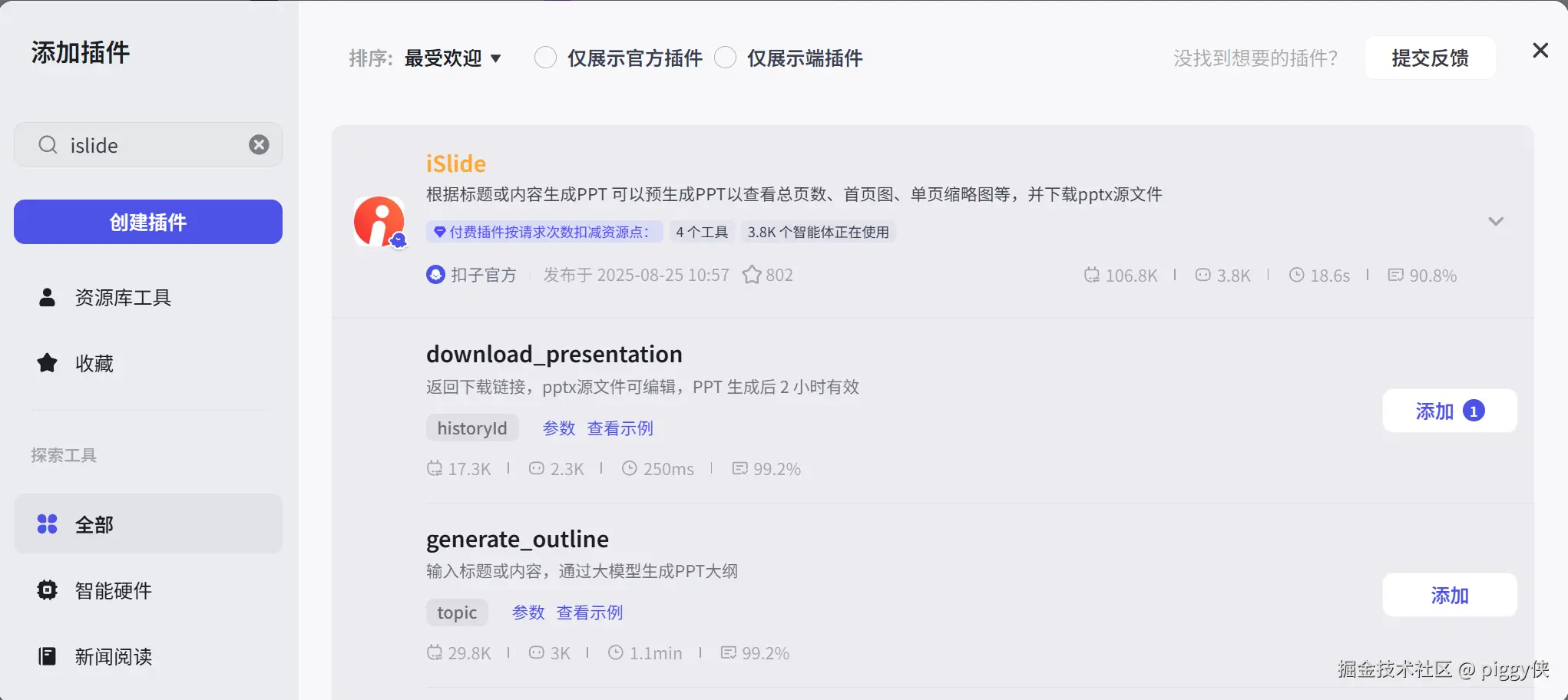Click the 添加插件 dialog title
The height and width of the screenshot is (700, 1568).
(81, 52)
